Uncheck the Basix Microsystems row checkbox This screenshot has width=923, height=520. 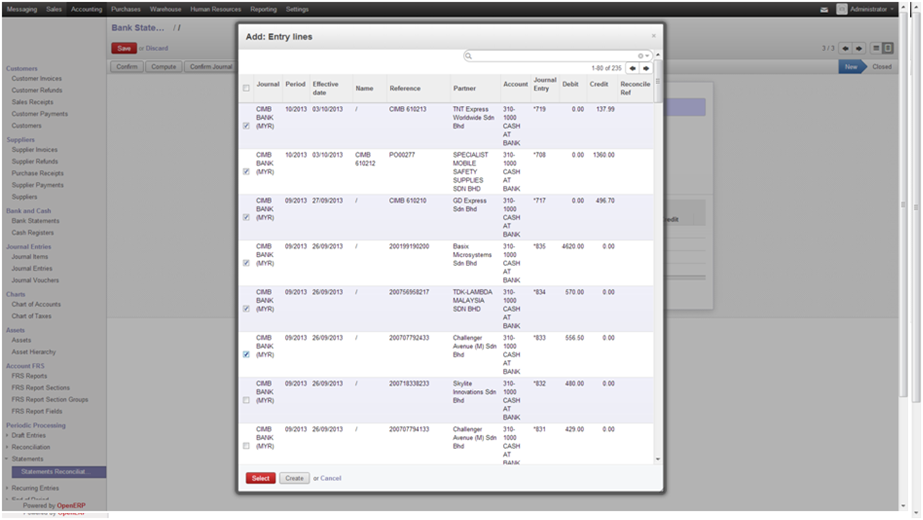click(x=246, y=263)
